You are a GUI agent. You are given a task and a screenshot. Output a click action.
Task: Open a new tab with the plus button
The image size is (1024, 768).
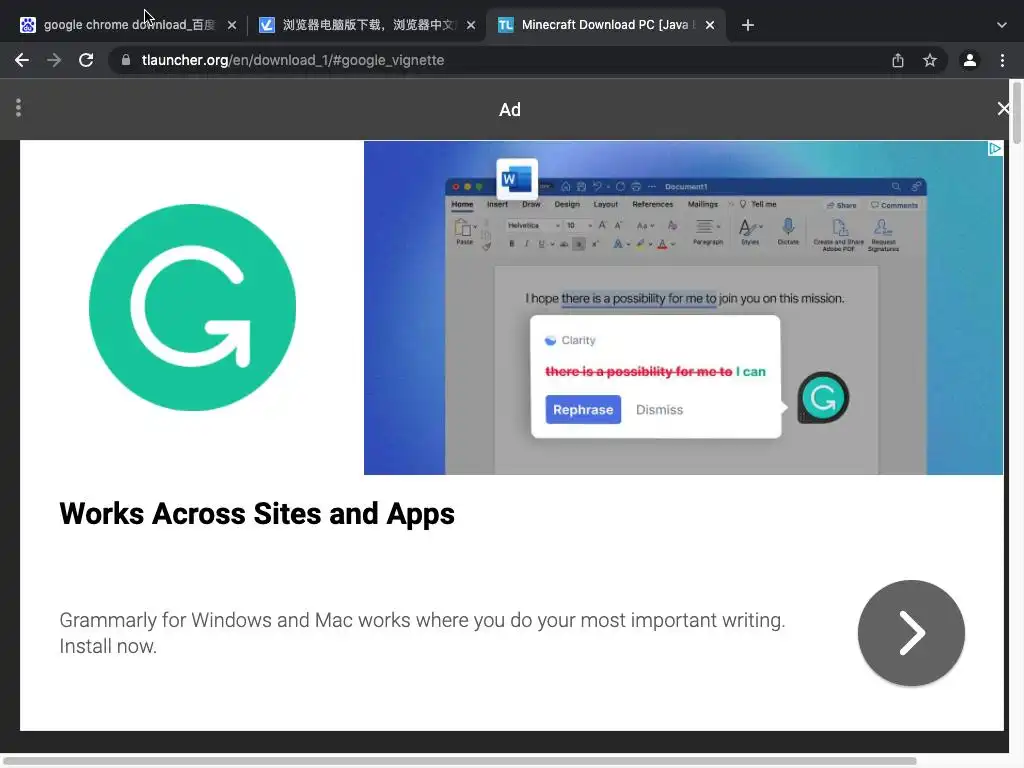[x=748, y=25]
